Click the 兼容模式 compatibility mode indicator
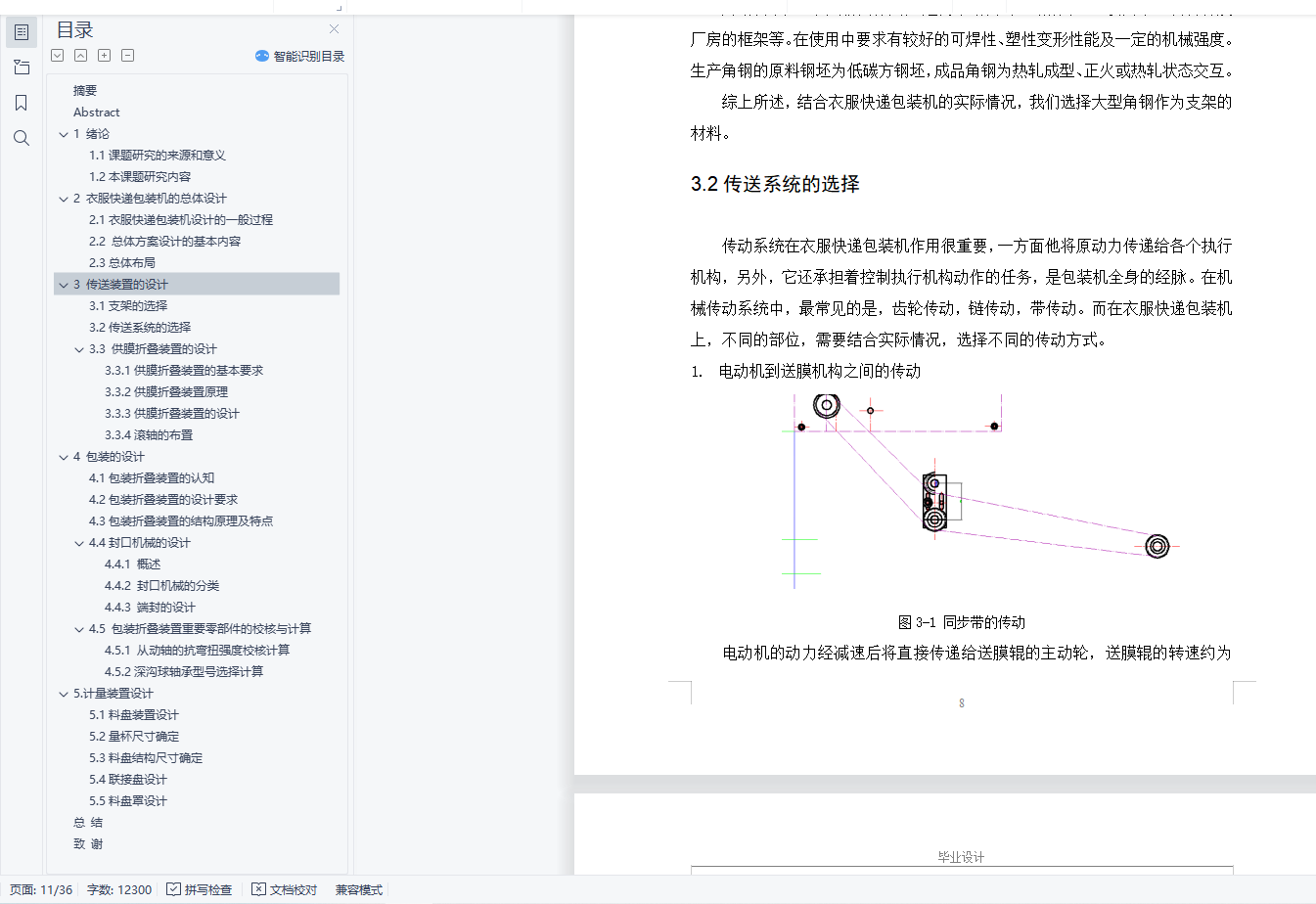Image resolution: width=1316 pixels, height=904 pixels. [x=359, y=889]
